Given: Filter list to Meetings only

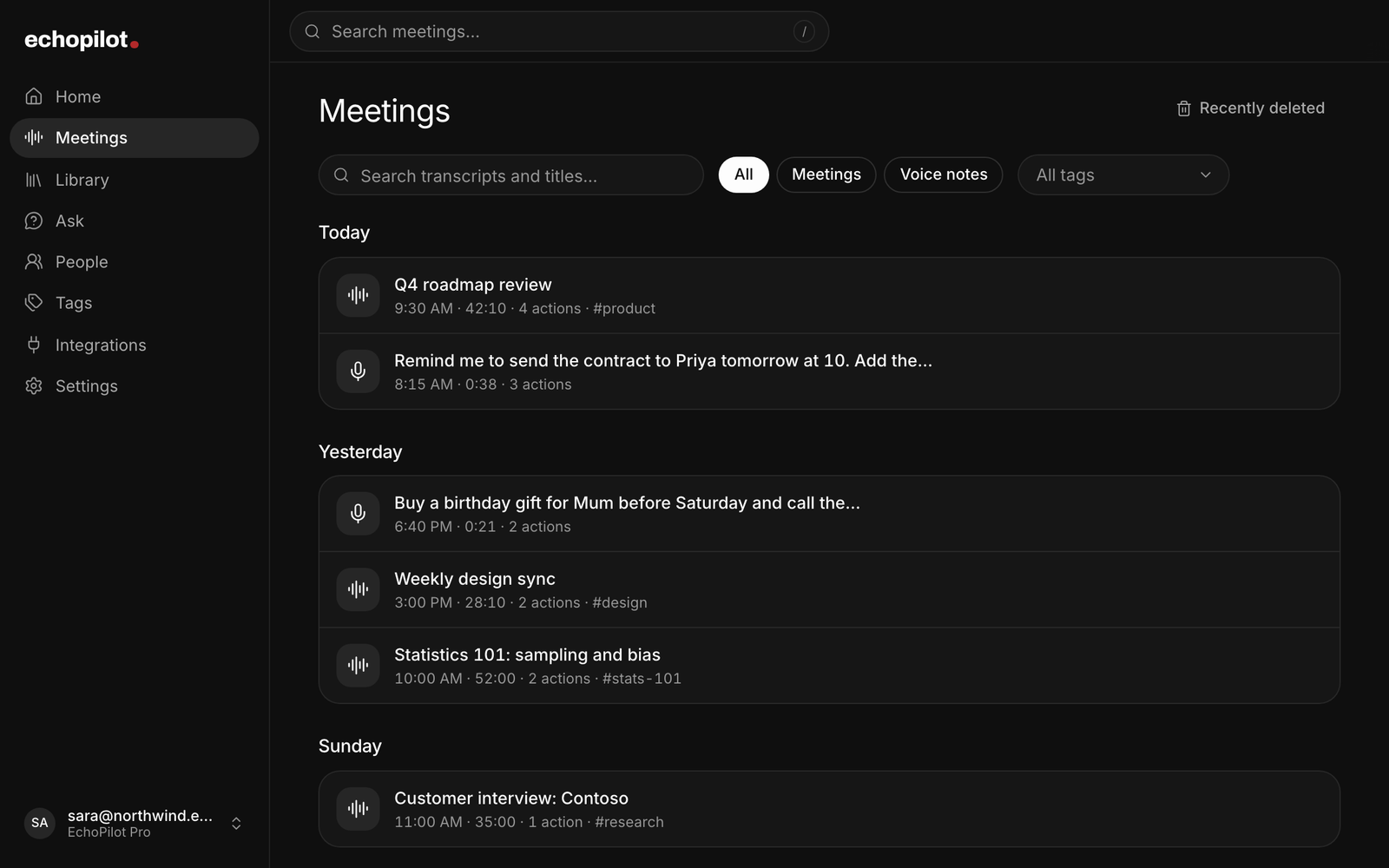Looking at the screenshot, I should point(826,174).
